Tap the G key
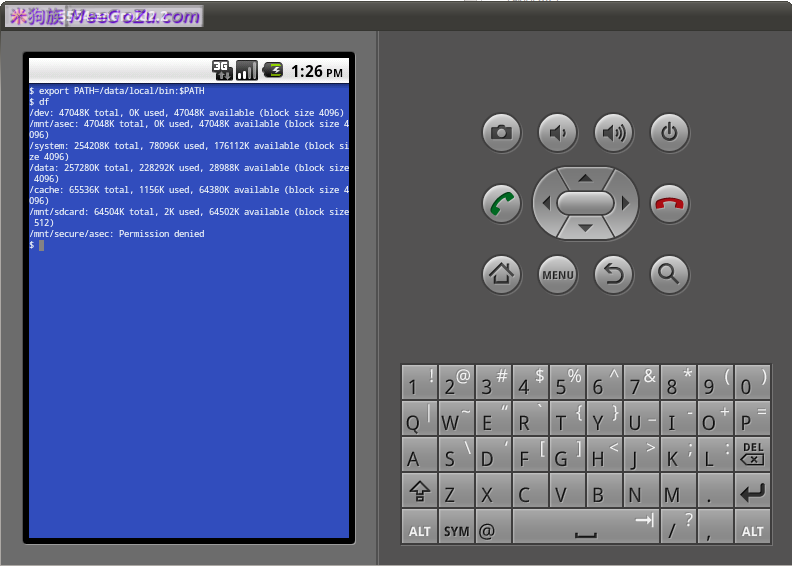Viewport: 792px width, 570px height. [568, 454]
